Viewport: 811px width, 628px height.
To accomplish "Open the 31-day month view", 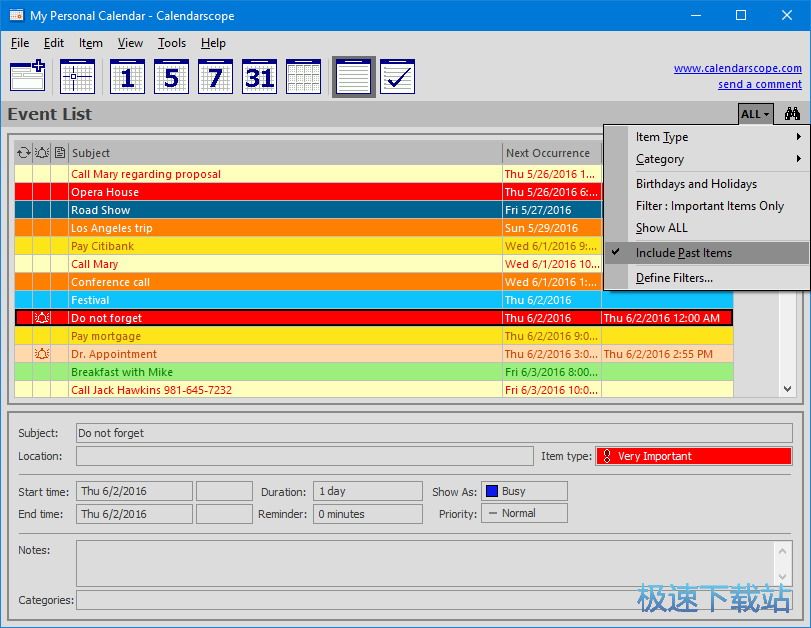I will pyautogui.click(x=259, y=77).
